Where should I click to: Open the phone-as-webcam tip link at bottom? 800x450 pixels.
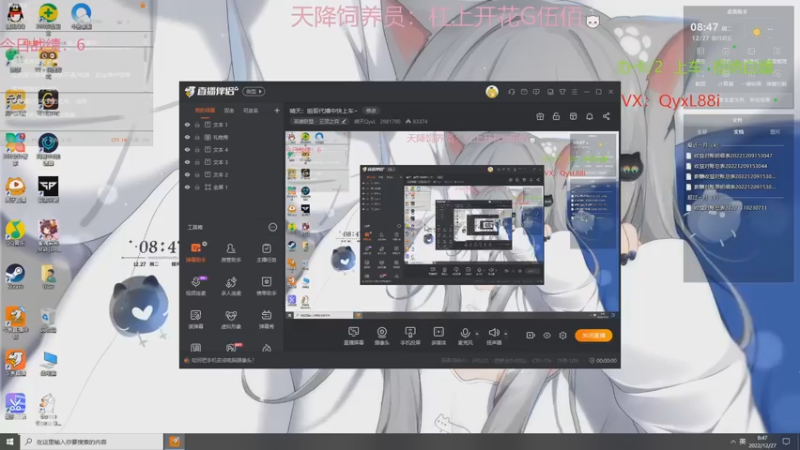[223, 360]
